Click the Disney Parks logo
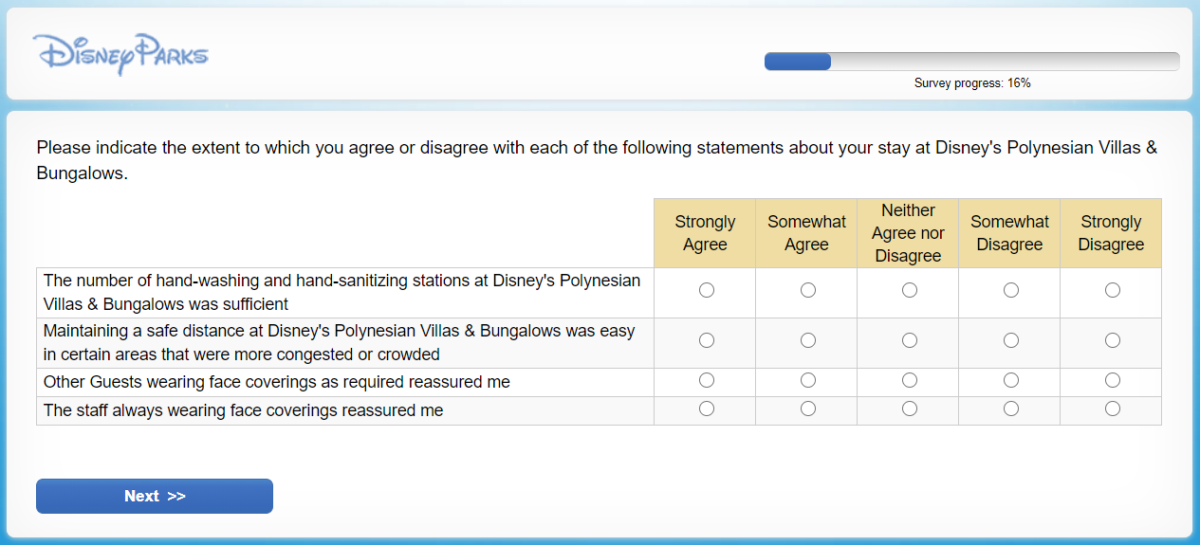The height and width of the screenshot is (545, 1200). [120, 53]
